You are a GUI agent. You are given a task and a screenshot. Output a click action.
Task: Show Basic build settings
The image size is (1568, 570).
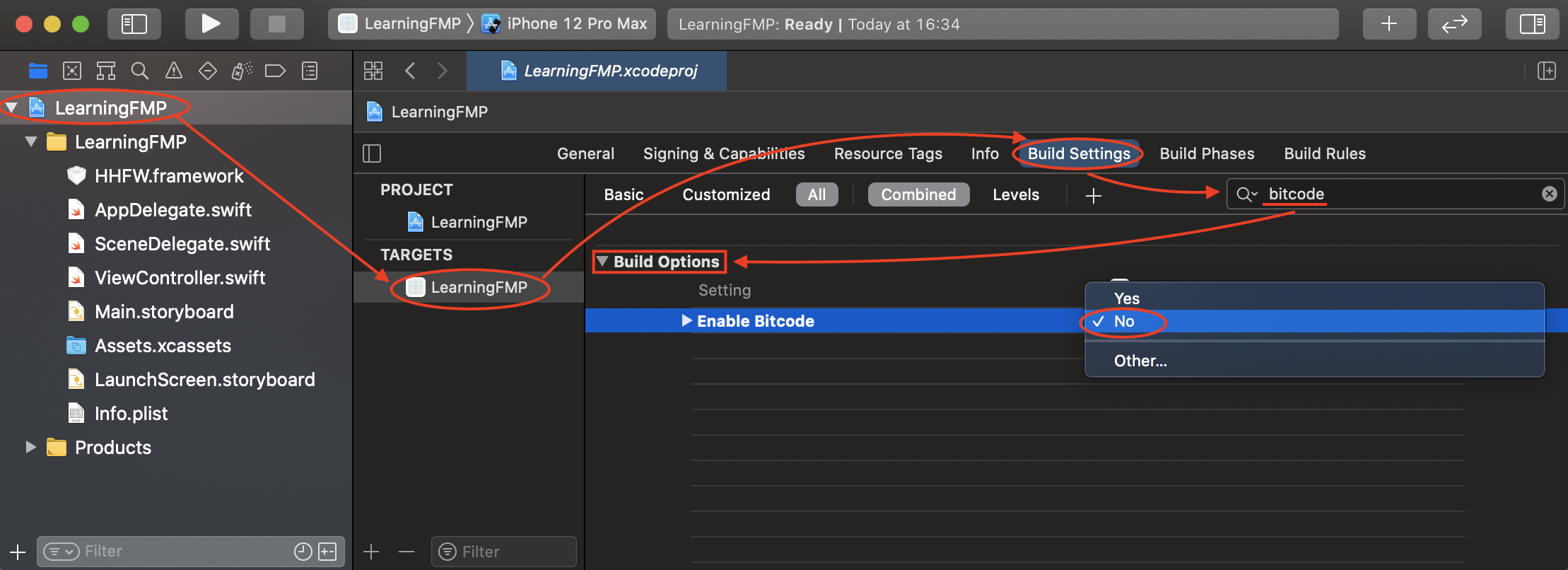pos(624,194)
